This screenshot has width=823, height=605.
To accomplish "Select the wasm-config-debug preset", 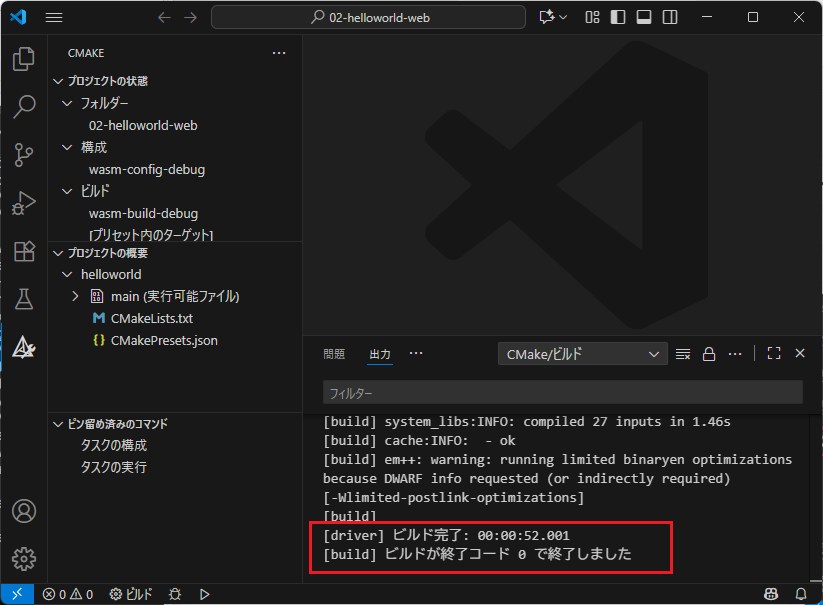I will click(147, 169).
